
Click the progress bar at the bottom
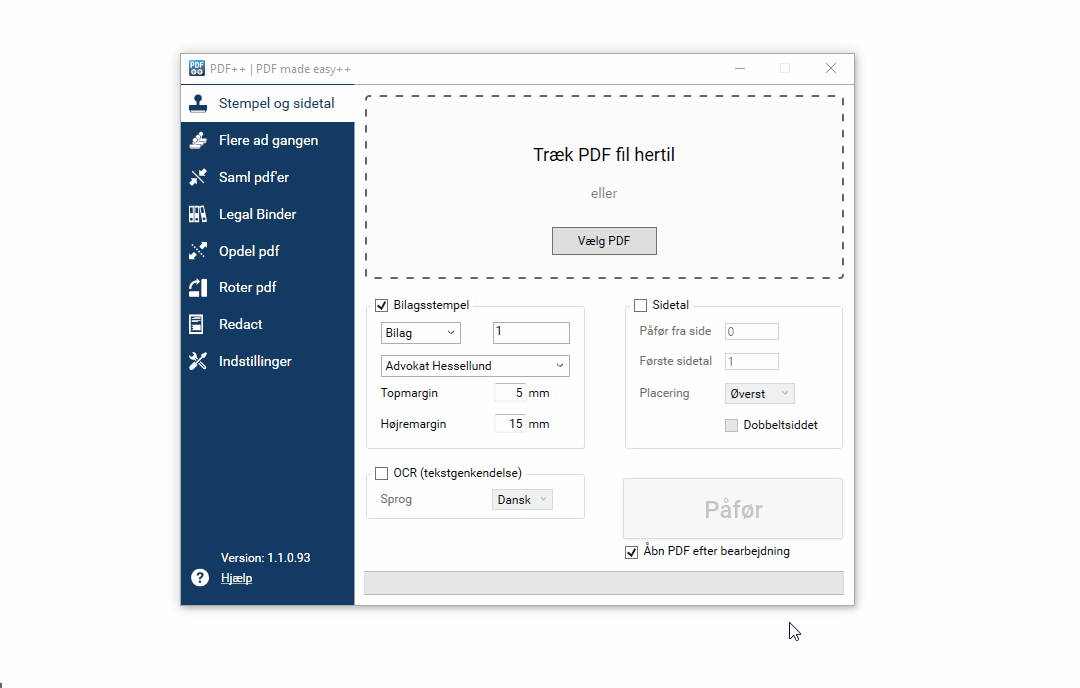(604, 583)
